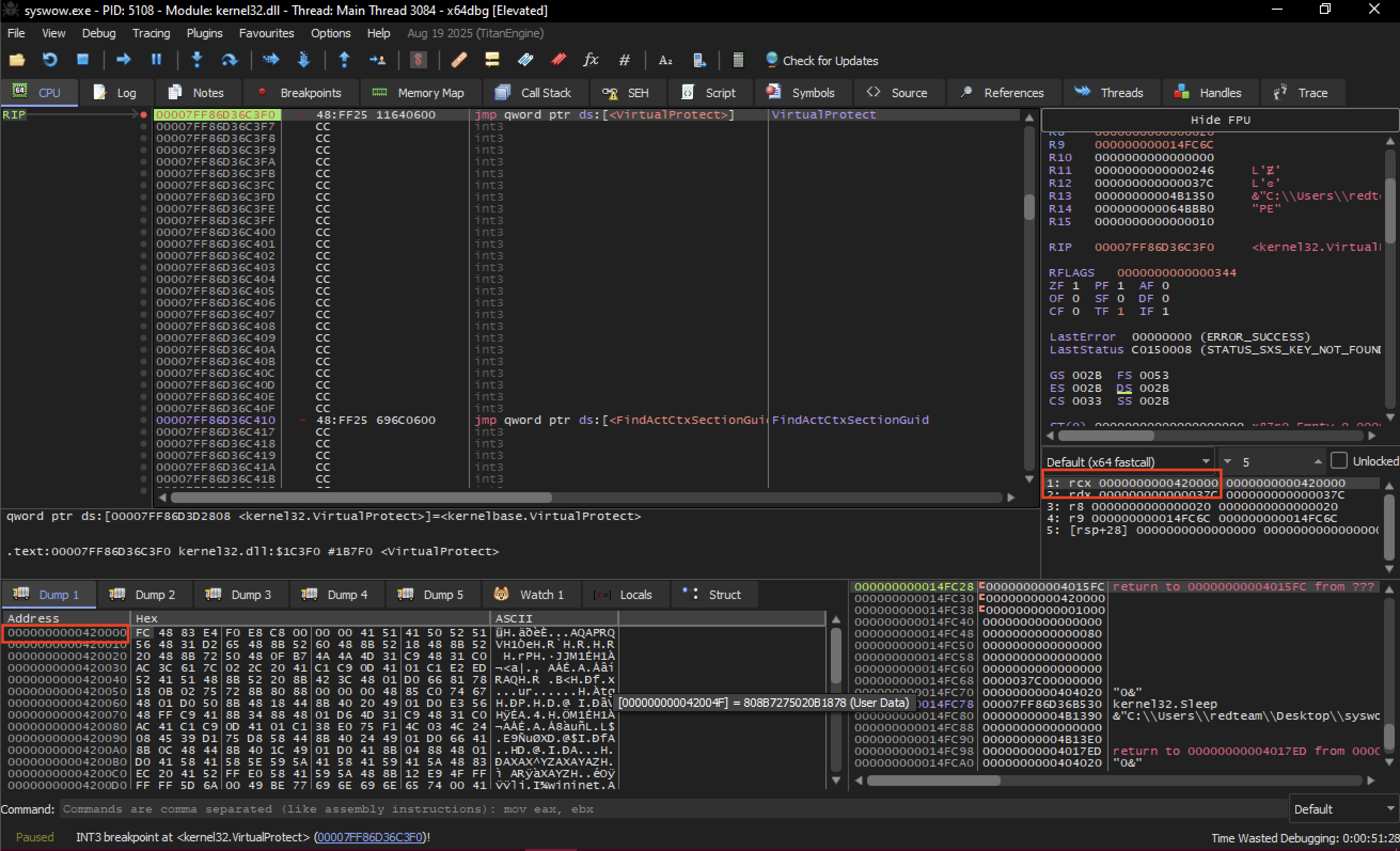The image size is (1400, 851).
Task: Open the Default dropdown beside the command bar
Action: (1343, 809)
